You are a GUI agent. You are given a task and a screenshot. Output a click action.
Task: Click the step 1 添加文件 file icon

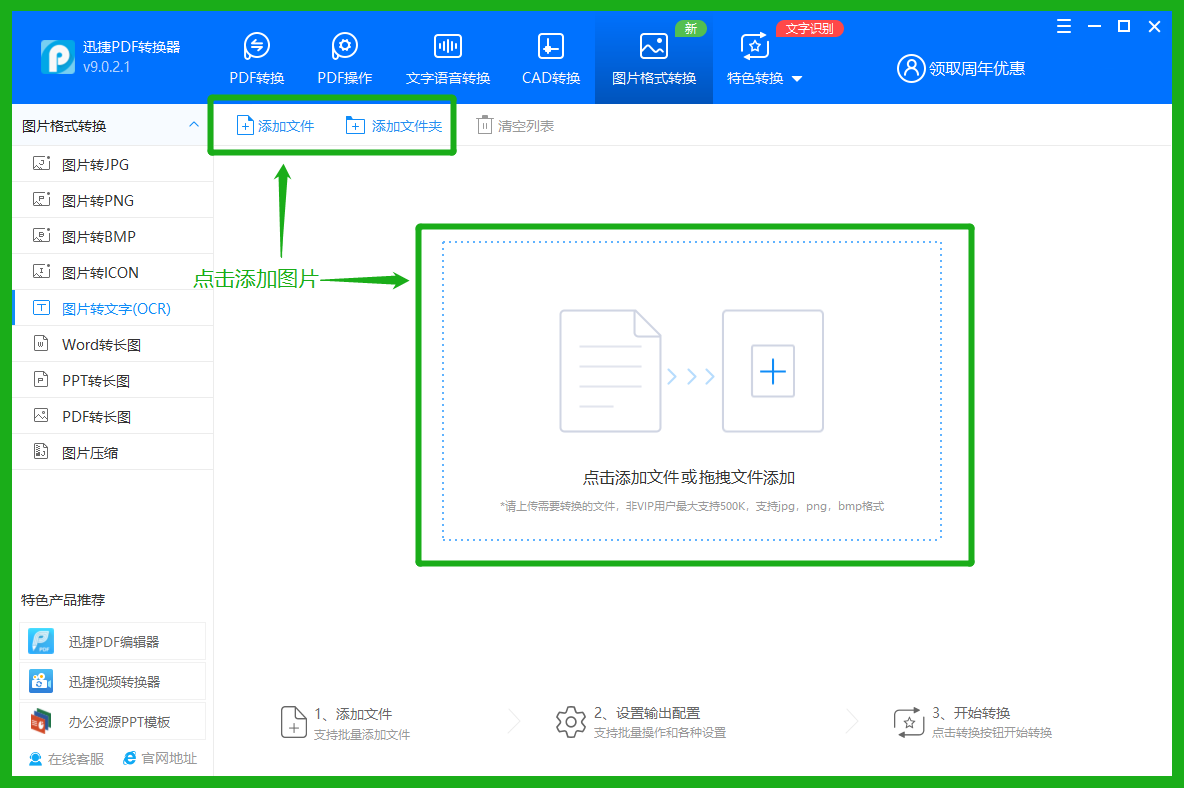(x=293, y=722)
